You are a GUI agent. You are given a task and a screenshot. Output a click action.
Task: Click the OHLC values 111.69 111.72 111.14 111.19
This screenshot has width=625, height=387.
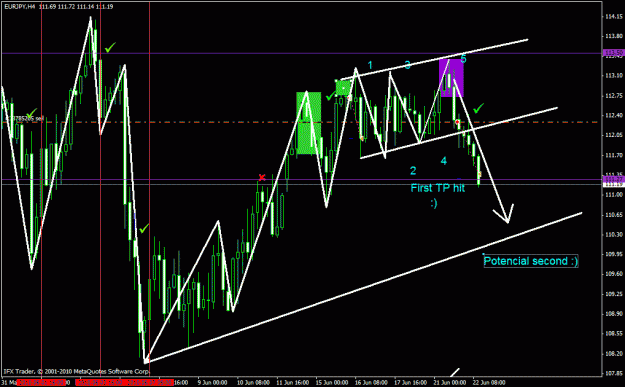(x=76, y=6)
